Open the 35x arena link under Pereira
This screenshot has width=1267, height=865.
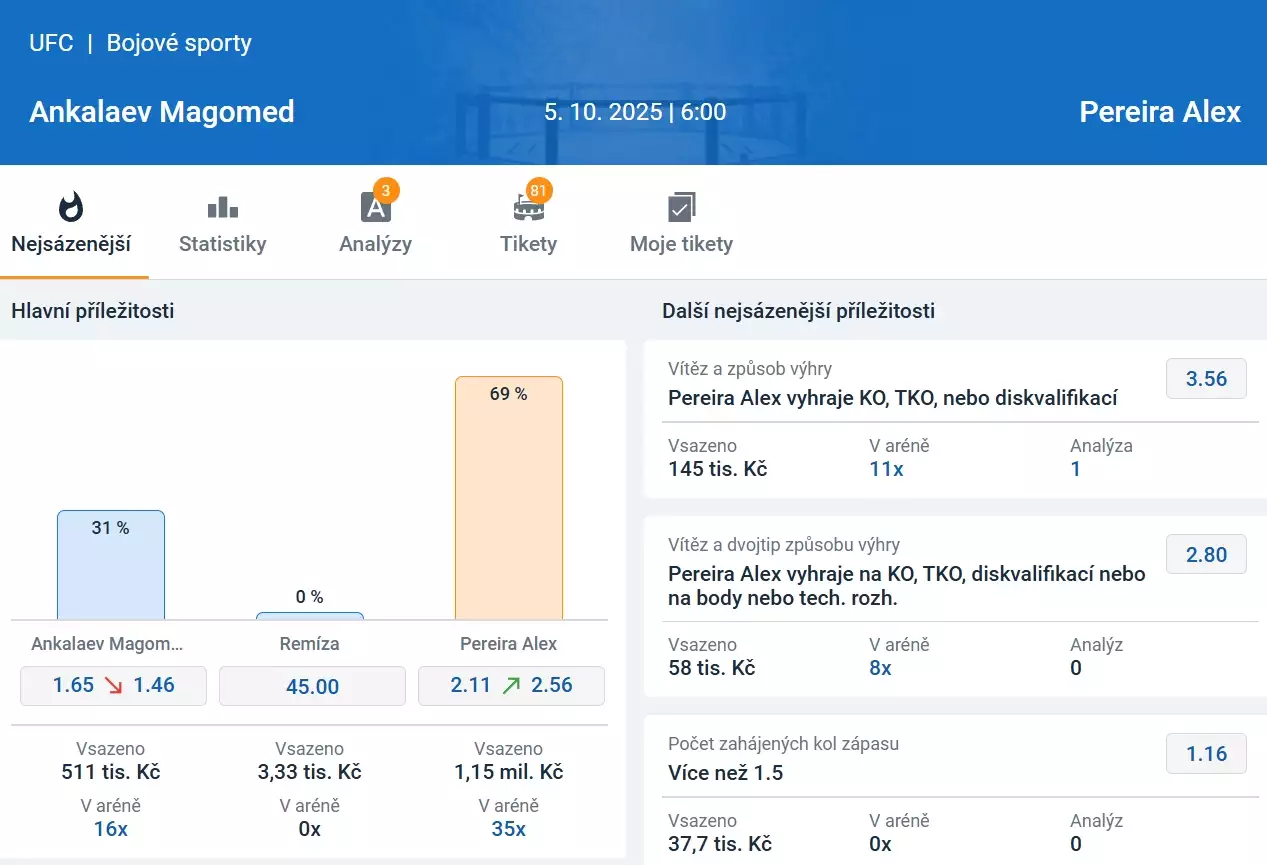click(x=508, y=829)
